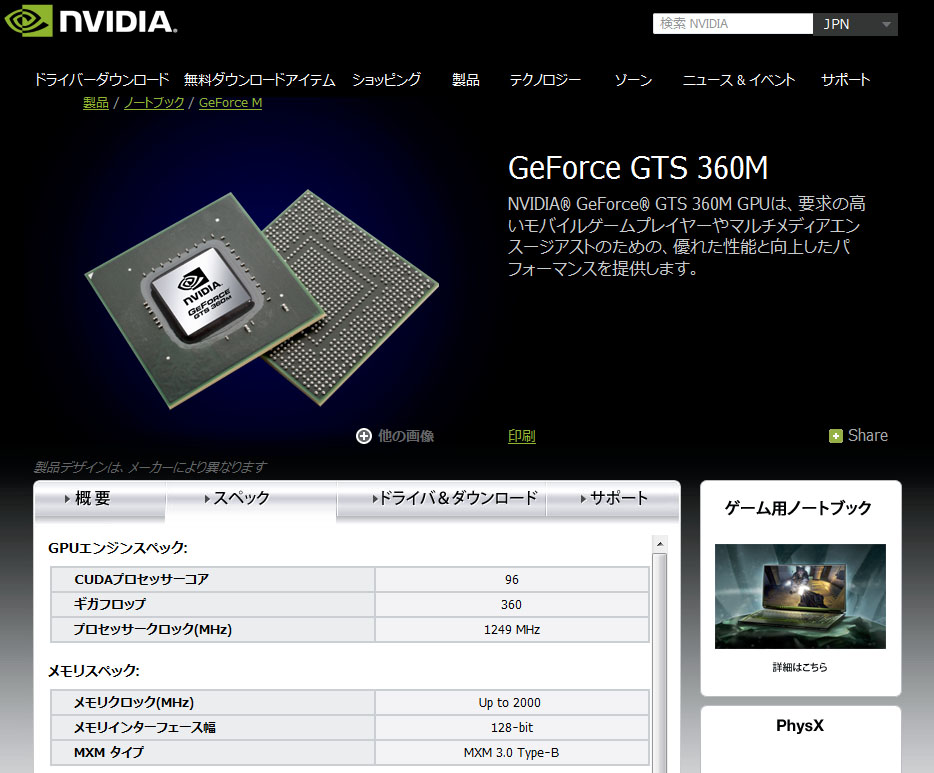The width and height of the screenshot is (934, 773).
Task: Click the メモリクロック(MHz) label
Action: pos(133,703)
